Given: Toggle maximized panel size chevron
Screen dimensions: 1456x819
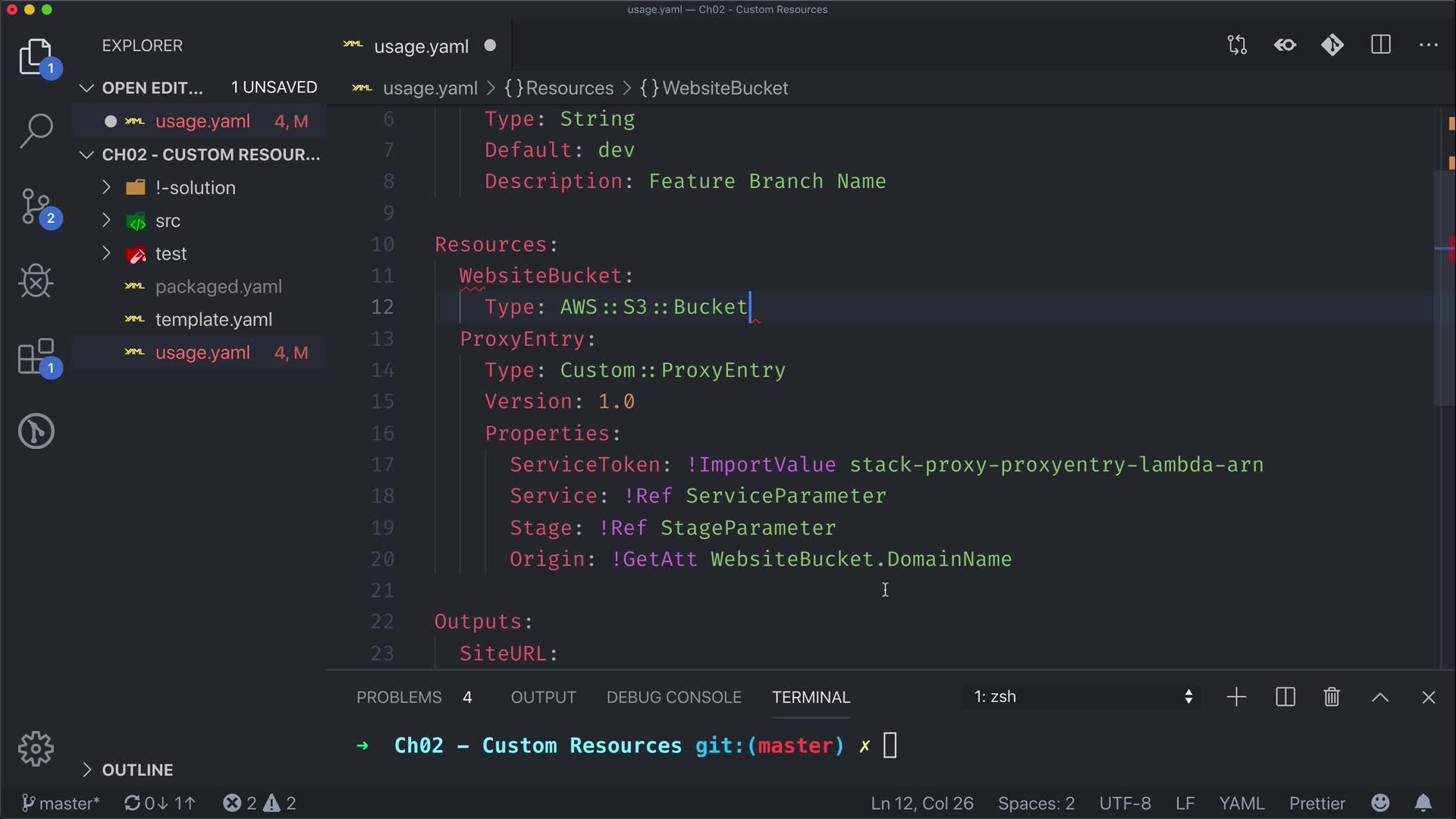Looking at the screenshot, I should pyautogui.click(x=1380, y=697).
